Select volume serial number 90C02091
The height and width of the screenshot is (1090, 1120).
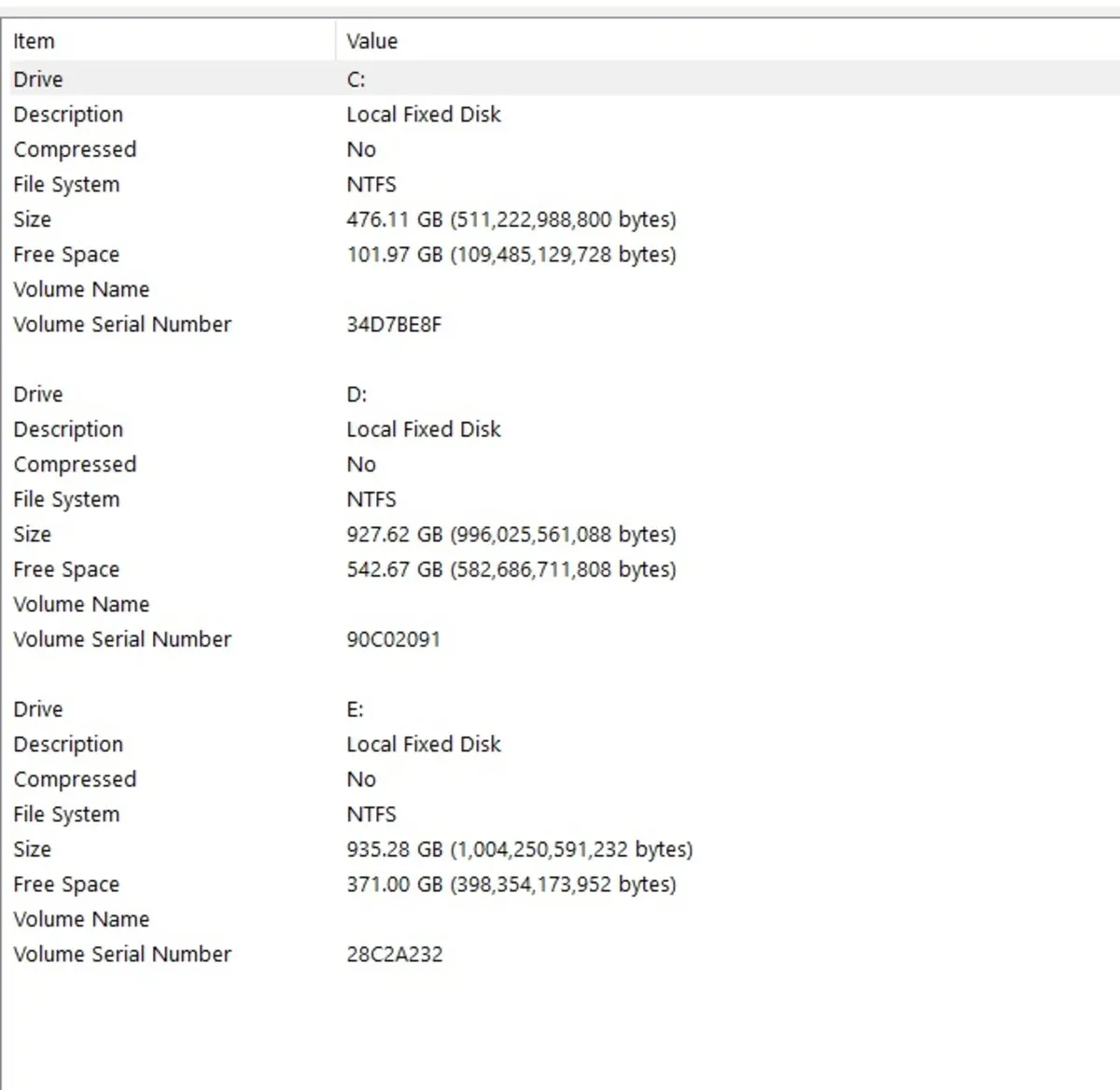(393, 639)
